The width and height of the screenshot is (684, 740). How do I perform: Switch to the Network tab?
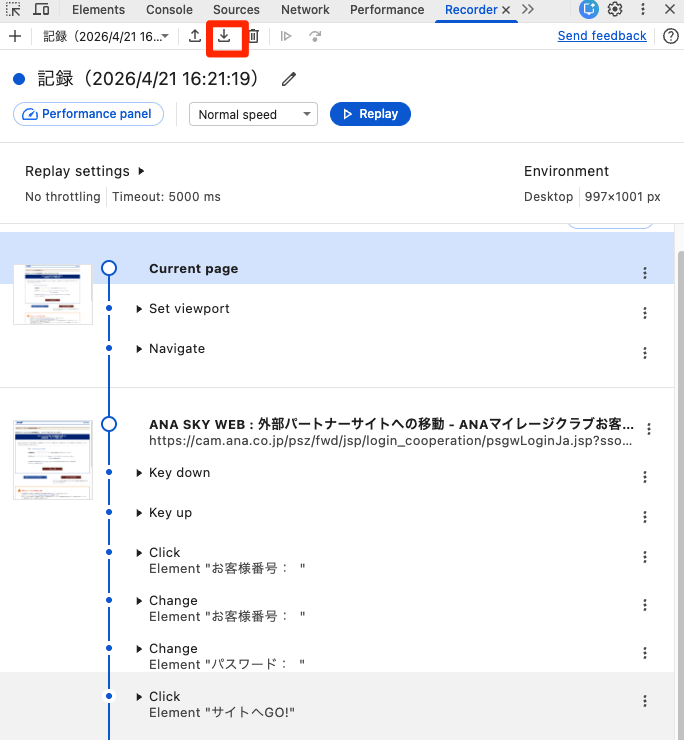(305, 9)
